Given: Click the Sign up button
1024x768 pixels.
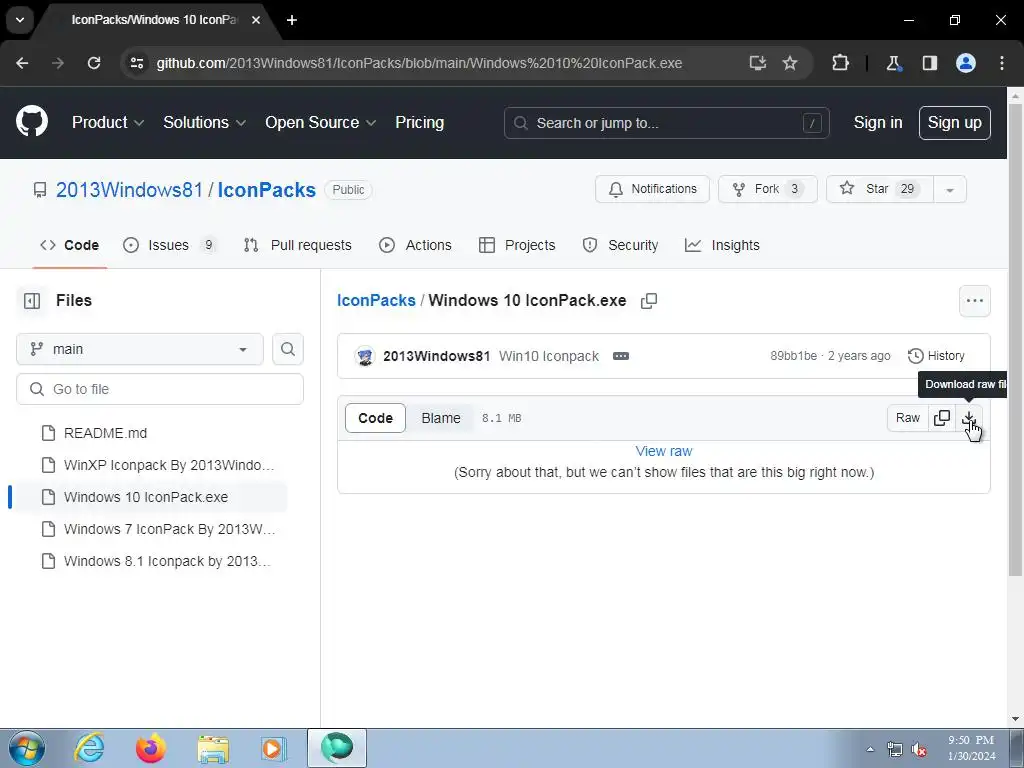Looking at the screenshot, I should [955, 123].
